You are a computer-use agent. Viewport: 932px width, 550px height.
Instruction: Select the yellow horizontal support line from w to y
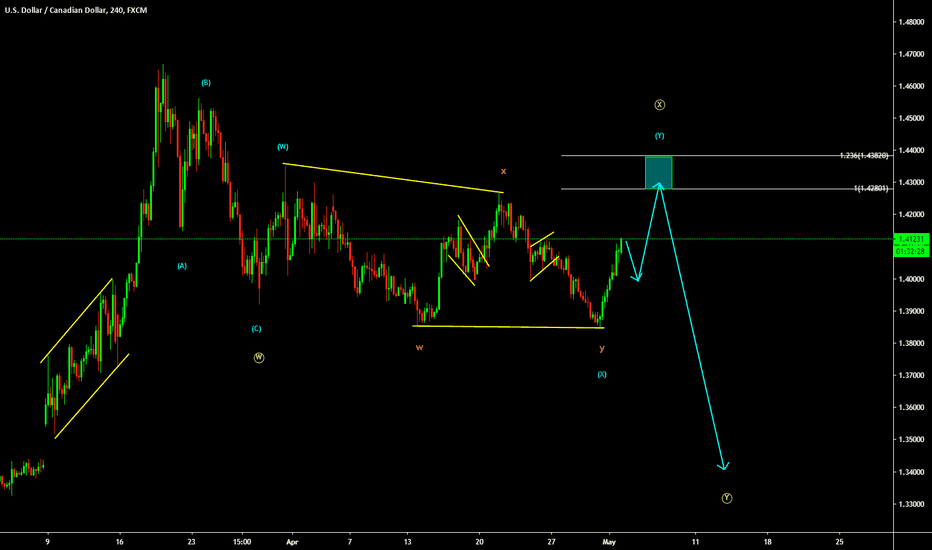coord(508,326)
